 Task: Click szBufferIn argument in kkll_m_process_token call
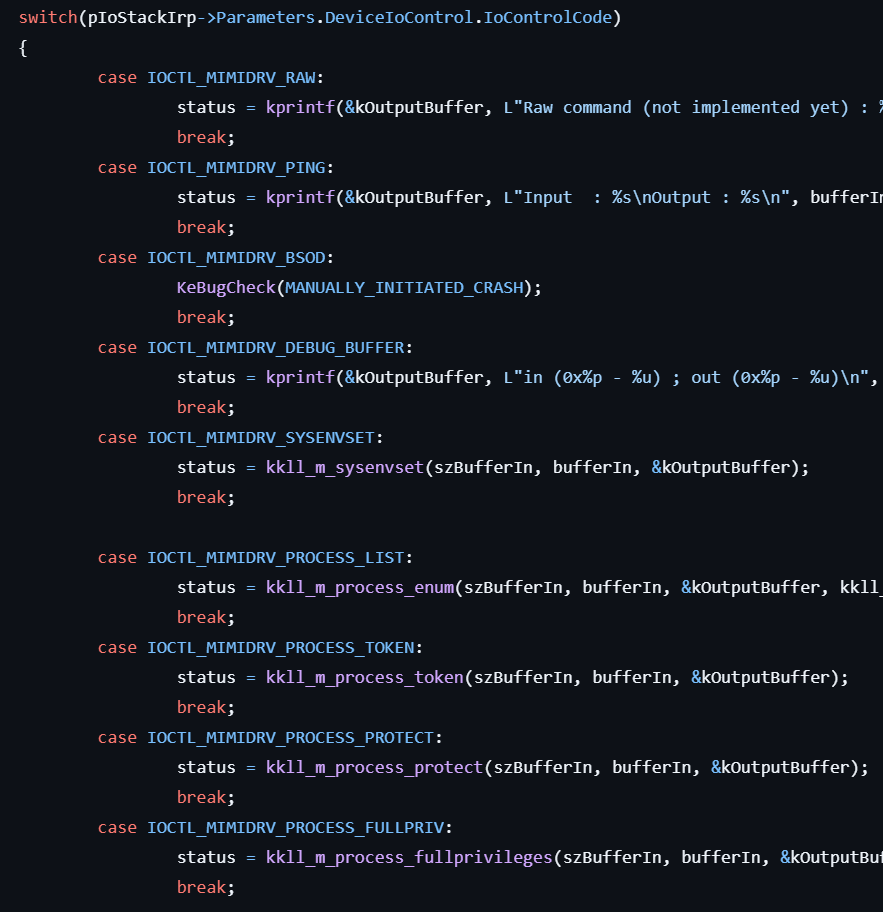[x=523, y=678]
